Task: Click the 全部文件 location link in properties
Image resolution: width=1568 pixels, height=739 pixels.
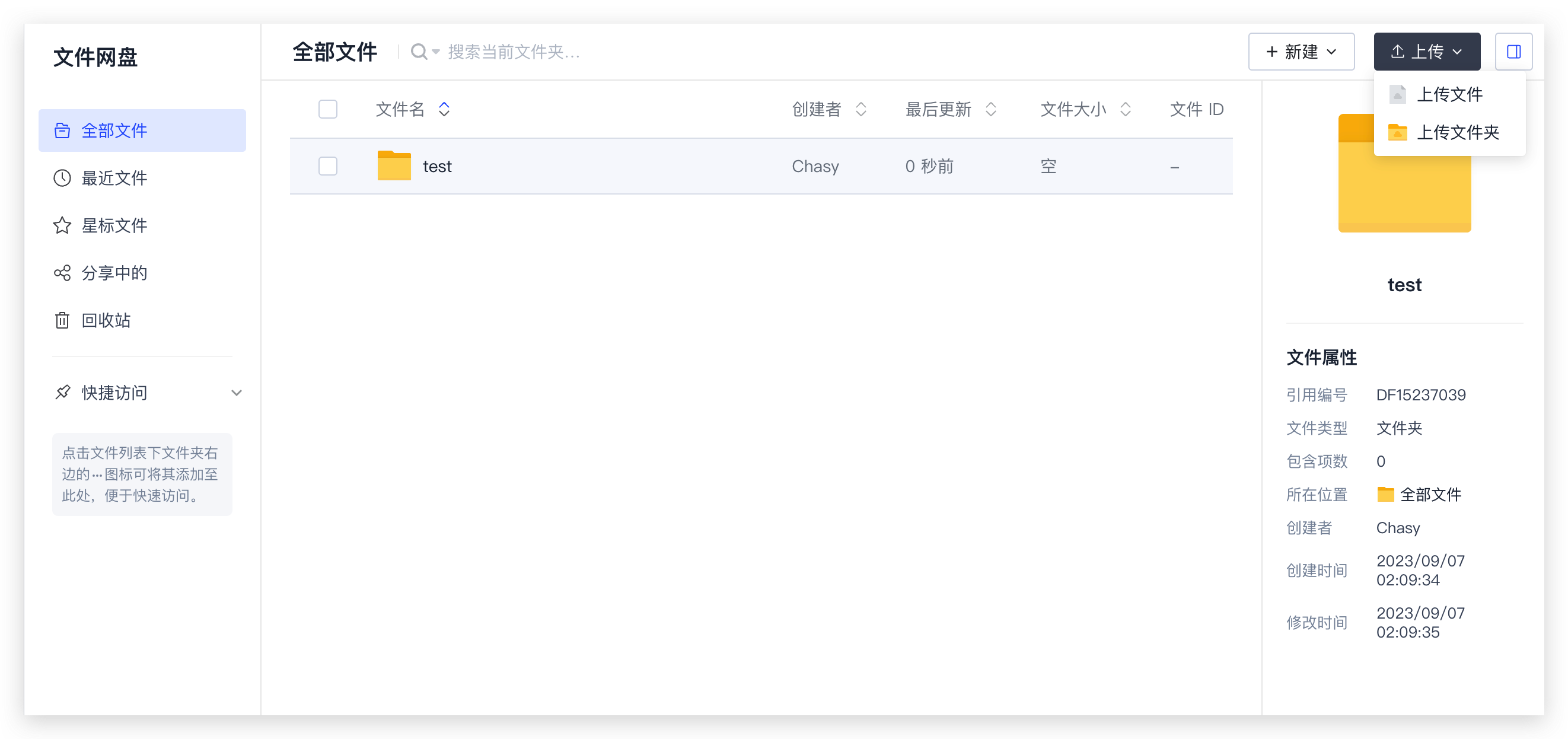Action: coord(1430,494)
